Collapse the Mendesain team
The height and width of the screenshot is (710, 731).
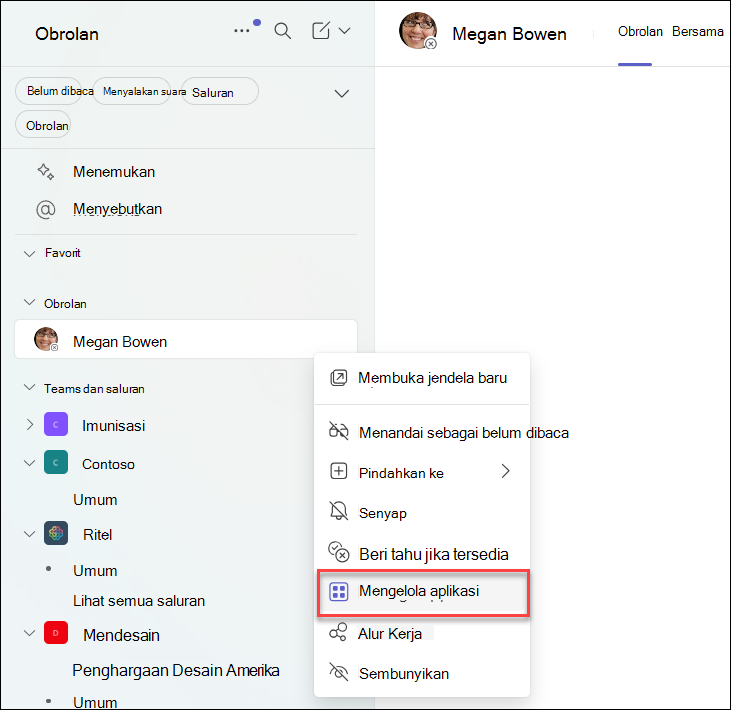(x=29, y=634)
